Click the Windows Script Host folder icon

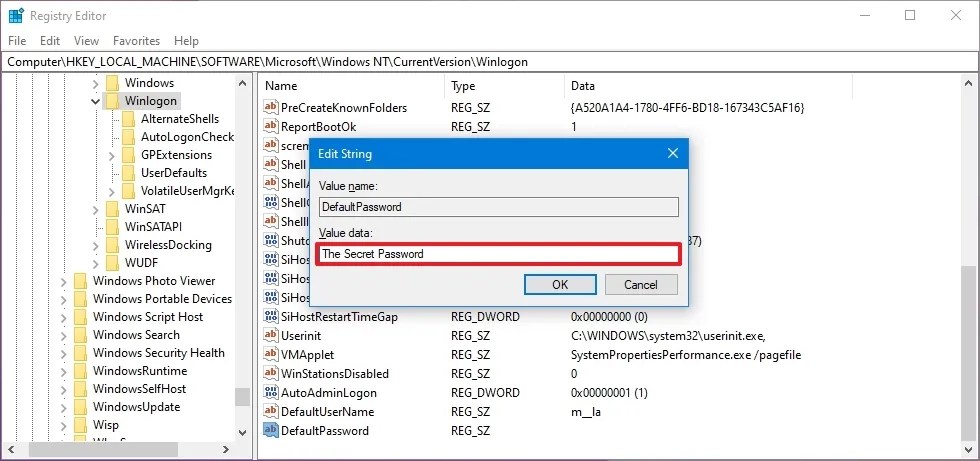[80, 317]
